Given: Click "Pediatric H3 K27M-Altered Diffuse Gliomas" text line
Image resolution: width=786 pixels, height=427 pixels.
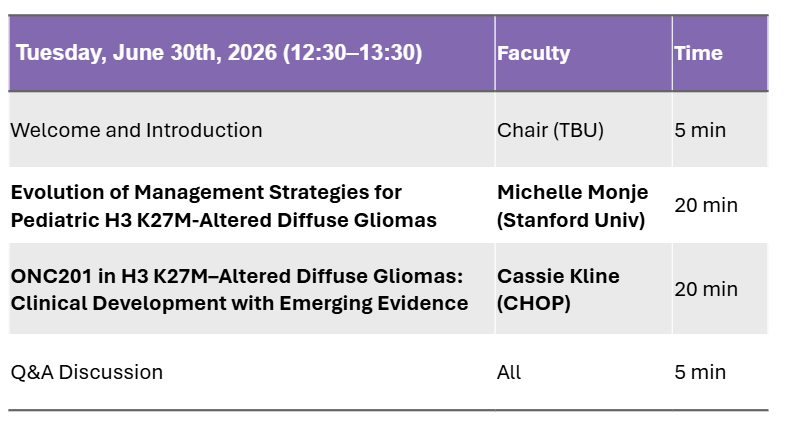Looking at the screenshot, I should (223, 220).
